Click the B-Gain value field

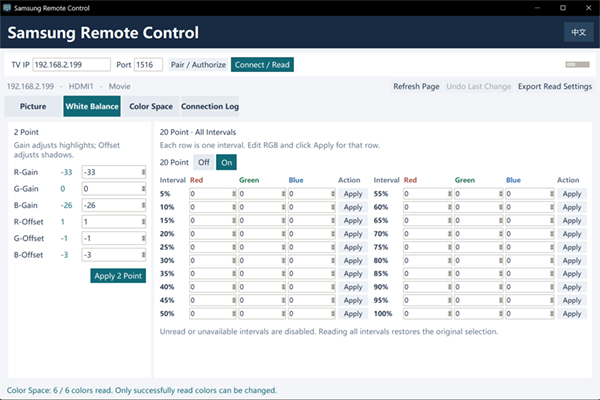[114, 205]
